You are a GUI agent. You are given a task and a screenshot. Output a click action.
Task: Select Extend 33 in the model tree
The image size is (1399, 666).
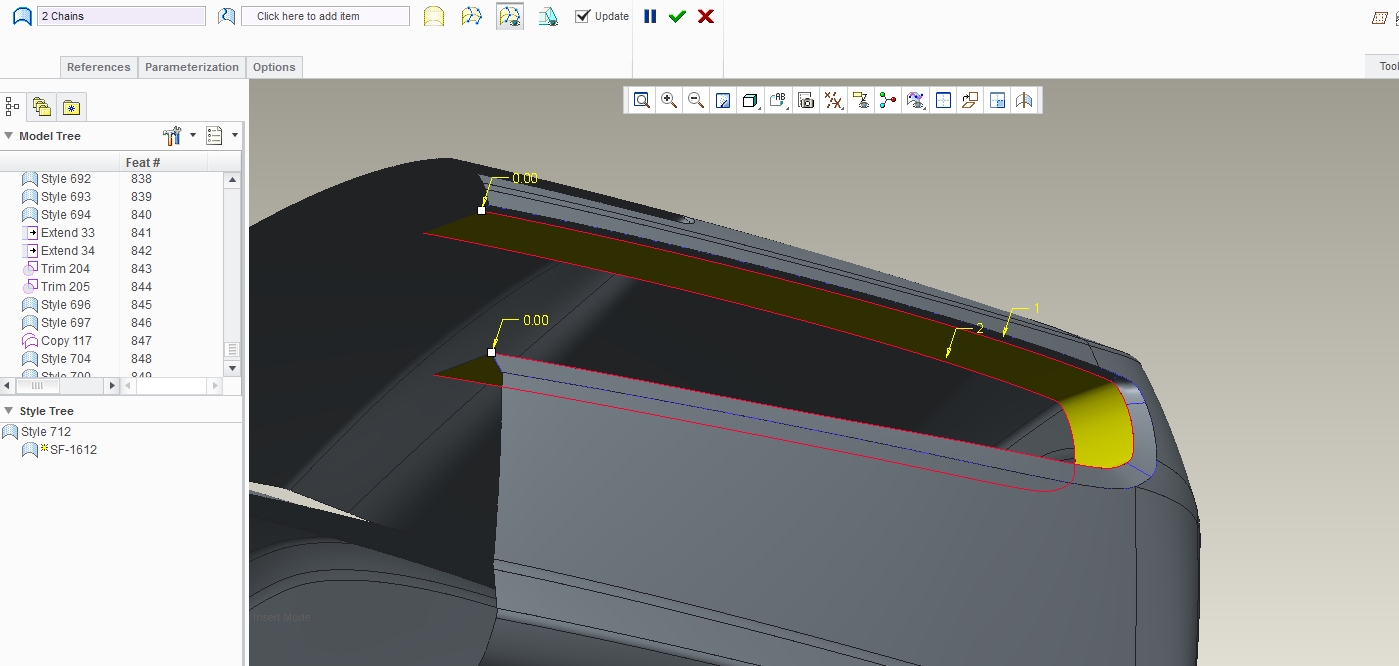click(68, 233)
